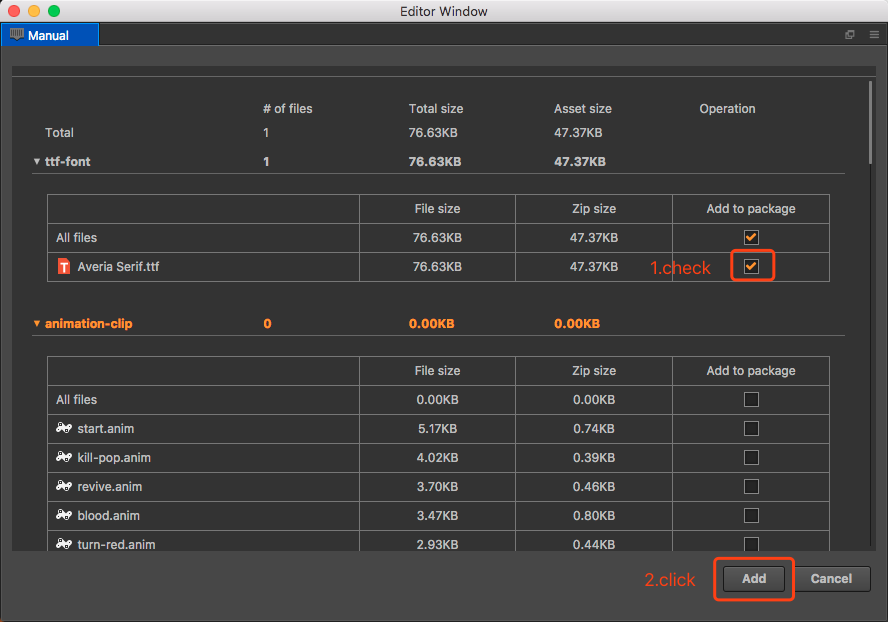Screen dimensions: 888x622
Task: Click the blood.anim animation icon
Action: pos(64,515)
